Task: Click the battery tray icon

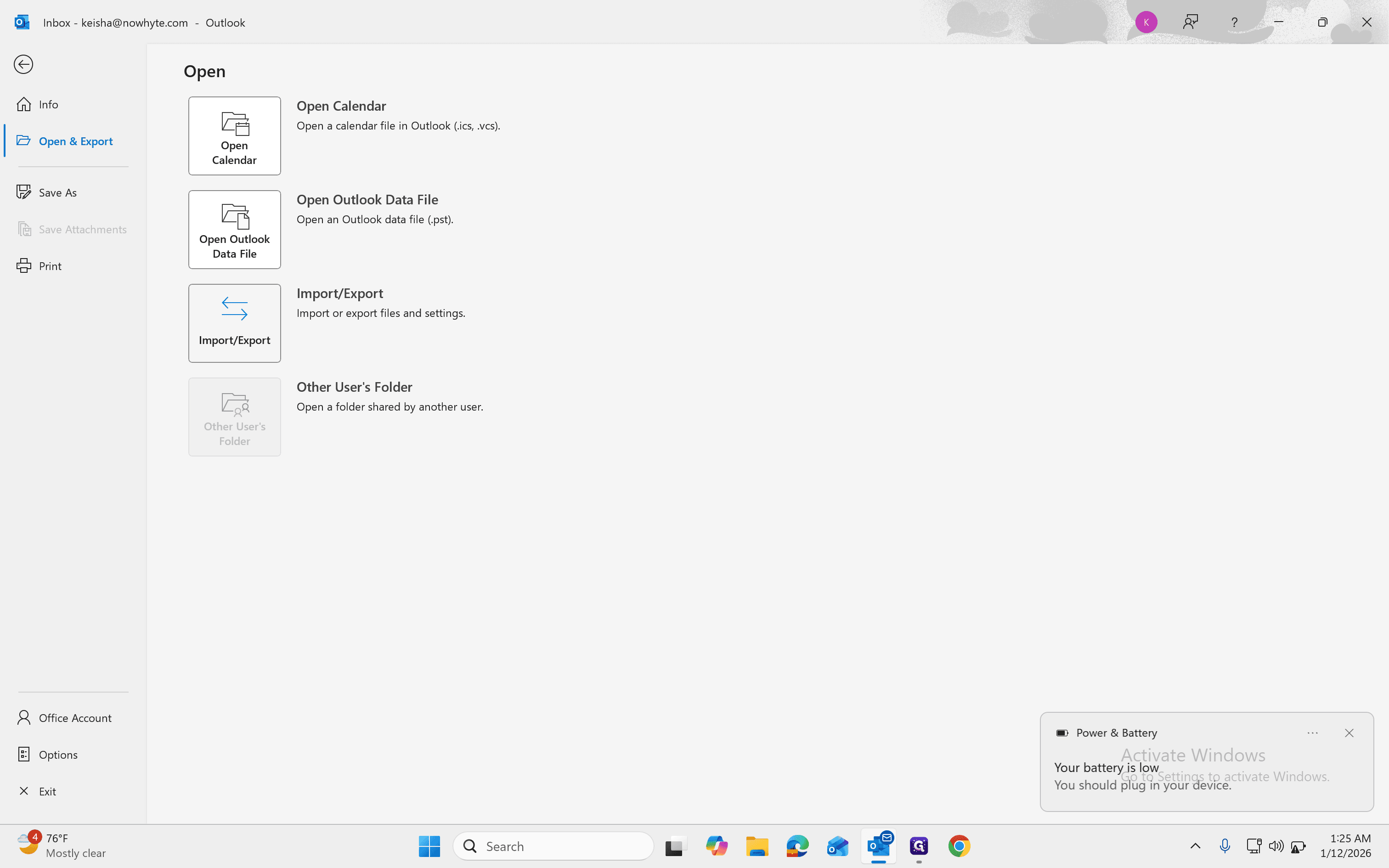Action: point(1299,846)
